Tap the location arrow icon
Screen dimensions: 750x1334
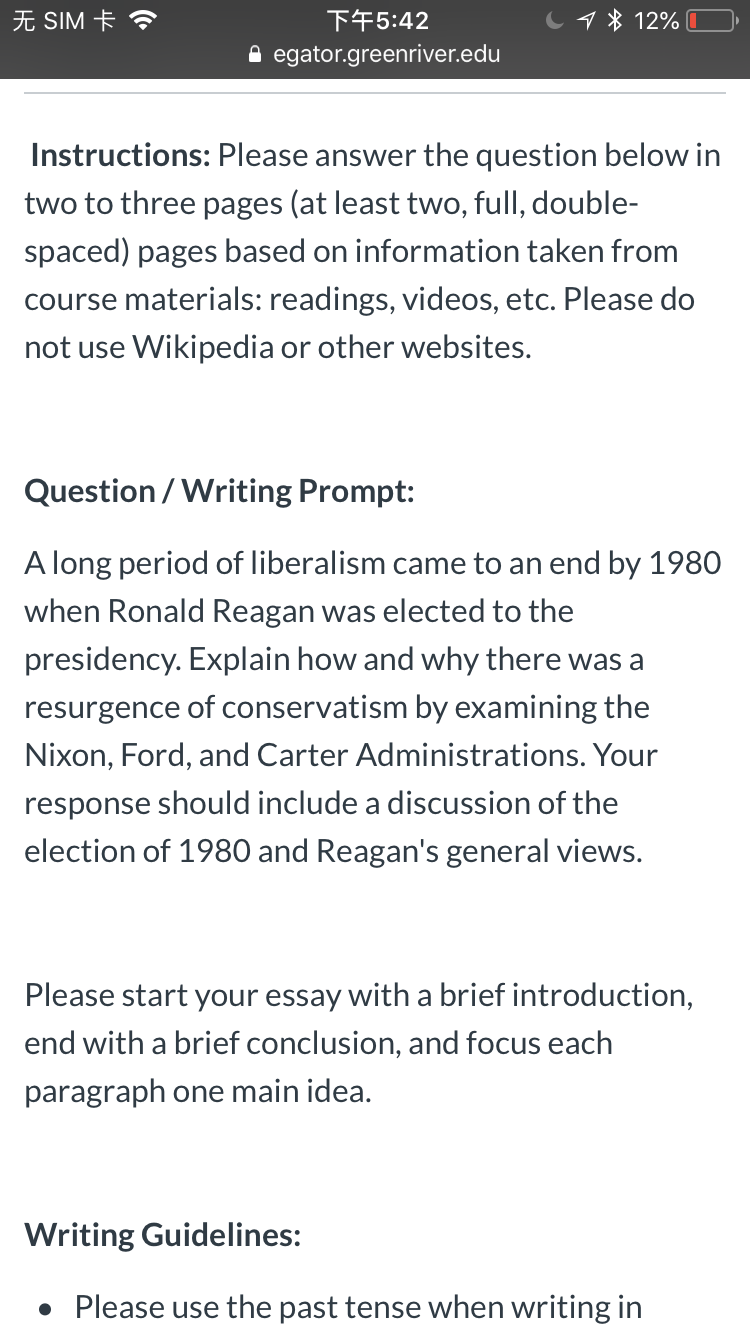591,20
